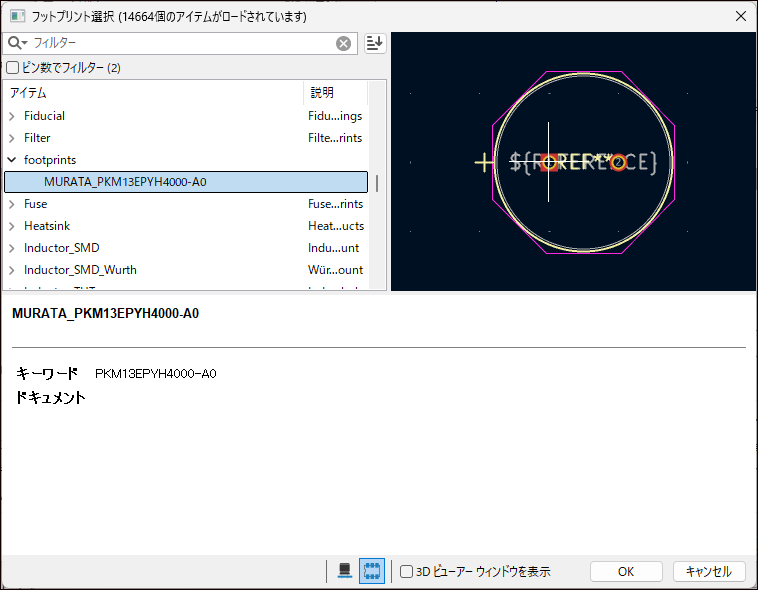Click in the フィルター search field
The width and height of the screenshot is (758, 590).
180,43
